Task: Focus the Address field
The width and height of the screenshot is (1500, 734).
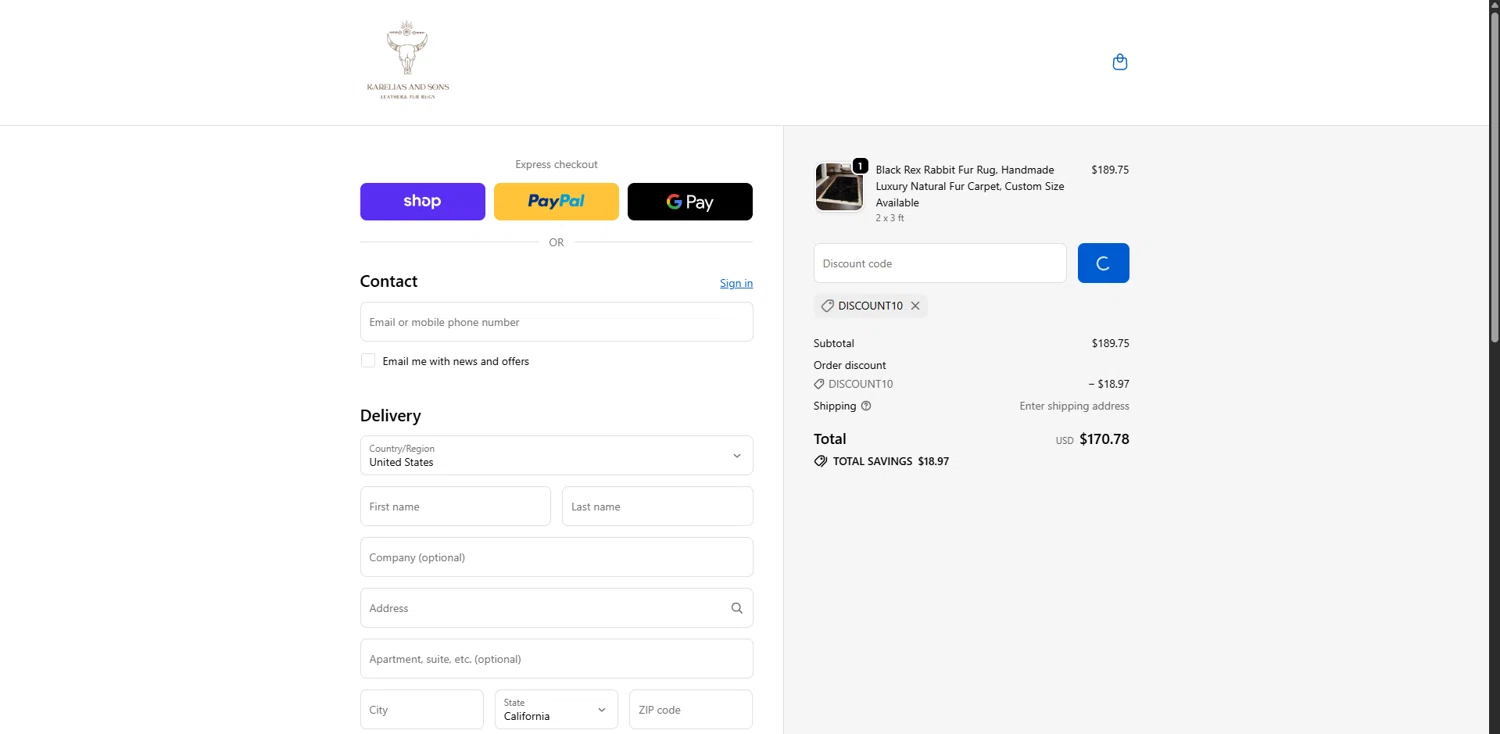Action: pos(556,608)
